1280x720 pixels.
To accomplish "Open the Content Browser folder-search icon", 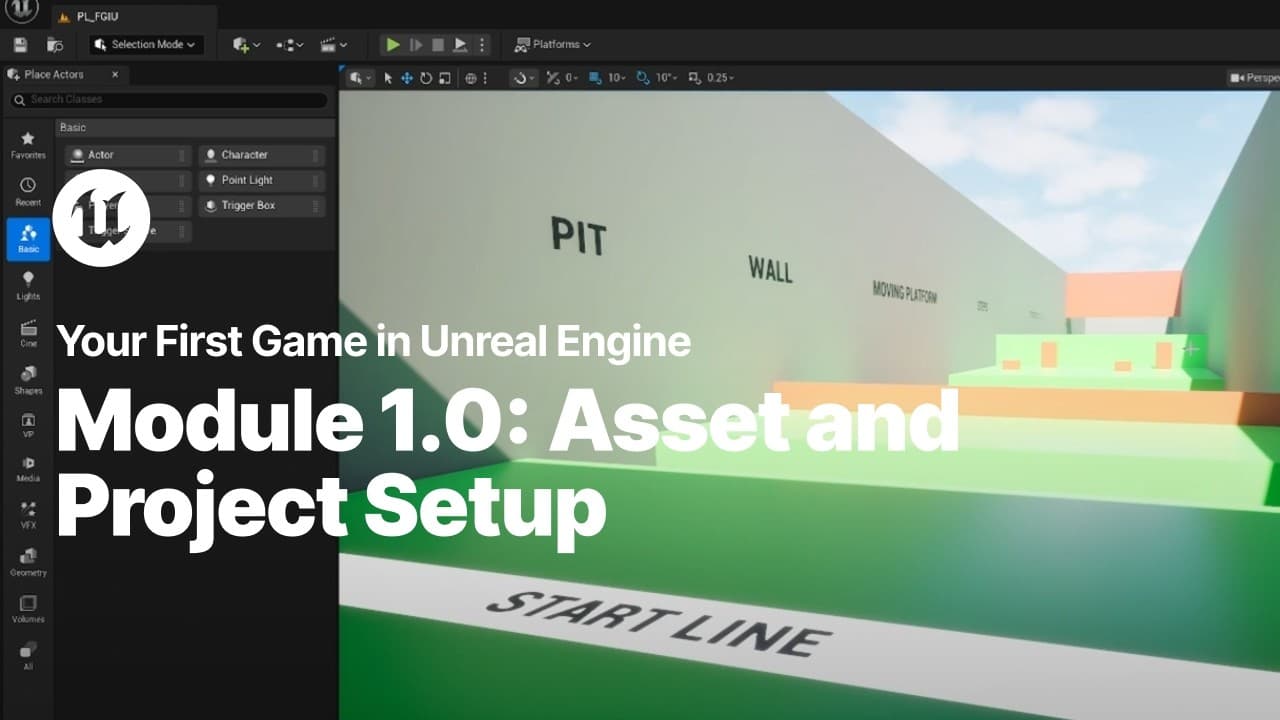I will coord(55,45).
